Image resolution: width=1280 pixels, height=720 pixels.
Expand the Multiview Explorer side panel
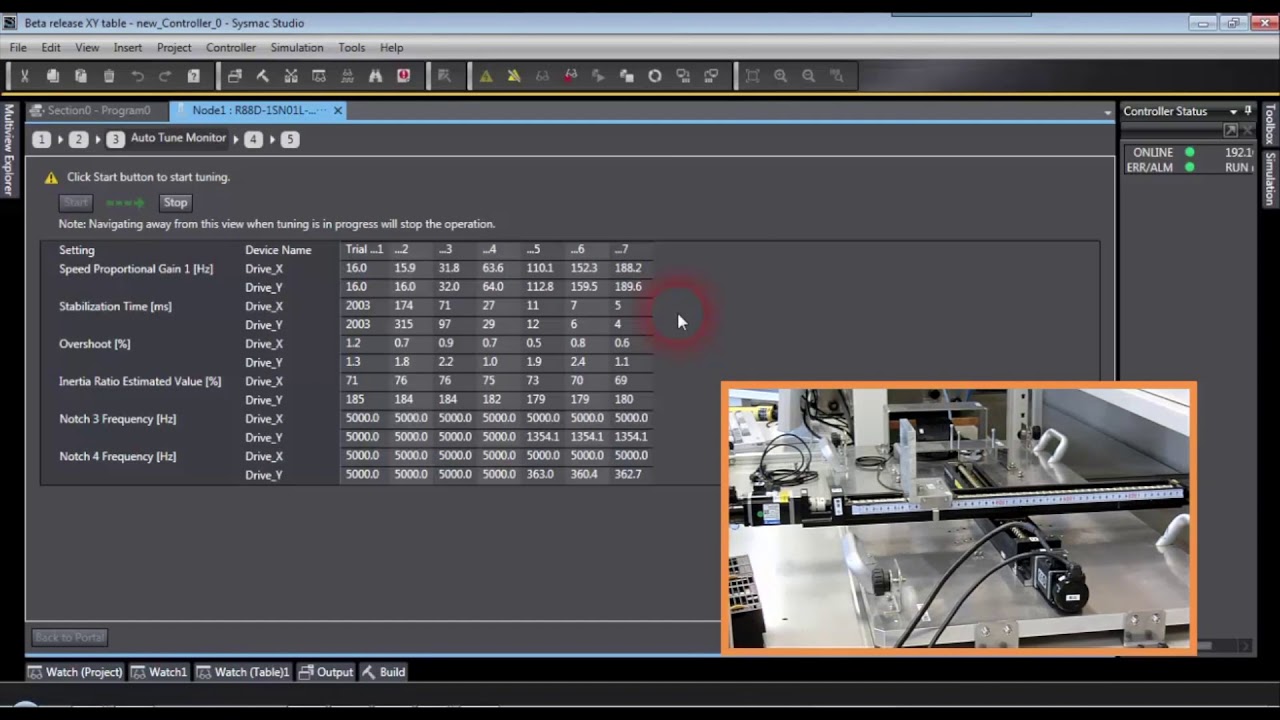pos(9,150)
